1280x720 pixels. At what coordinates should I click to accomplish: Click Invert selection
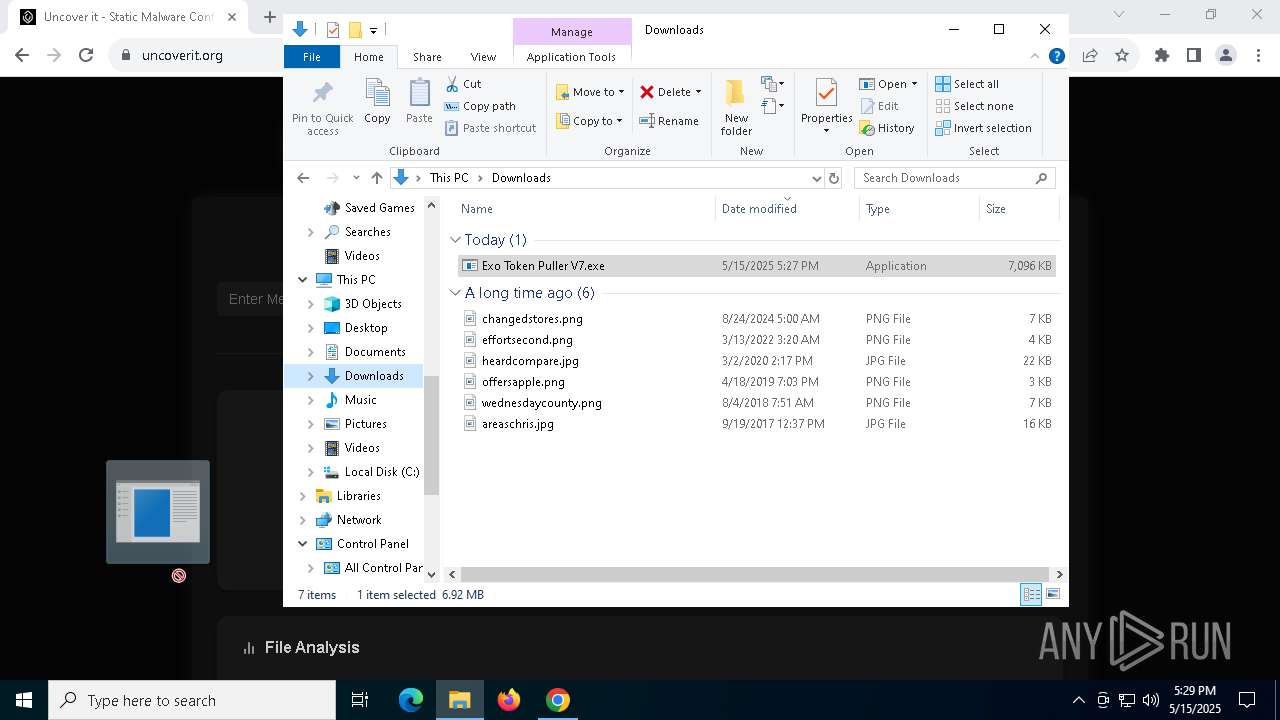pyautogui.click(x=984, y=128)
